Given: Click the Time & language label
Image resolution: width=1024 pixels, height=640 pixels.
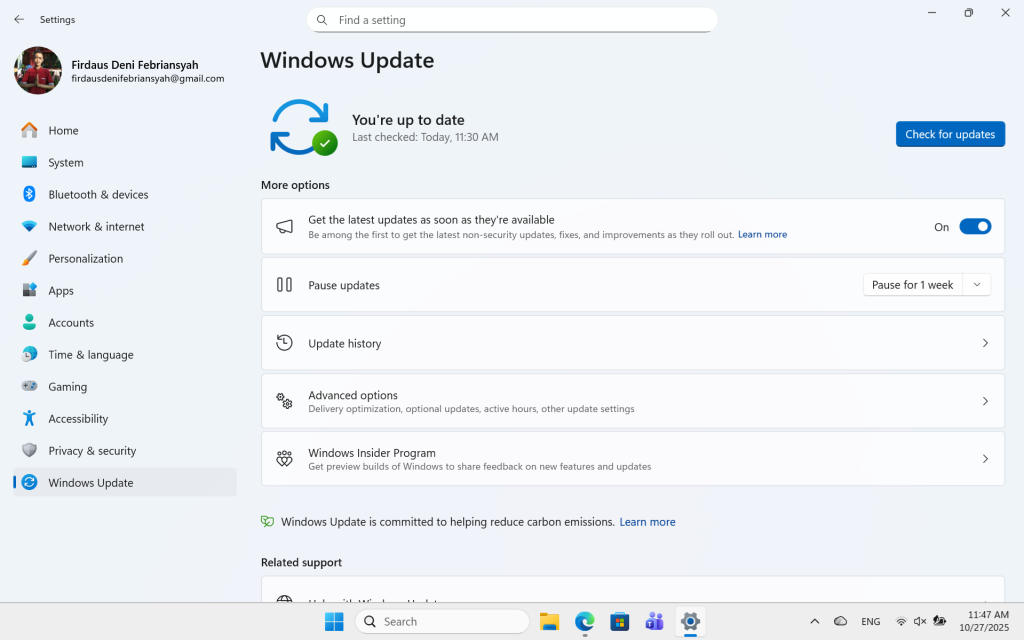Looking at the screenshot, I should [x=91, y=355].
